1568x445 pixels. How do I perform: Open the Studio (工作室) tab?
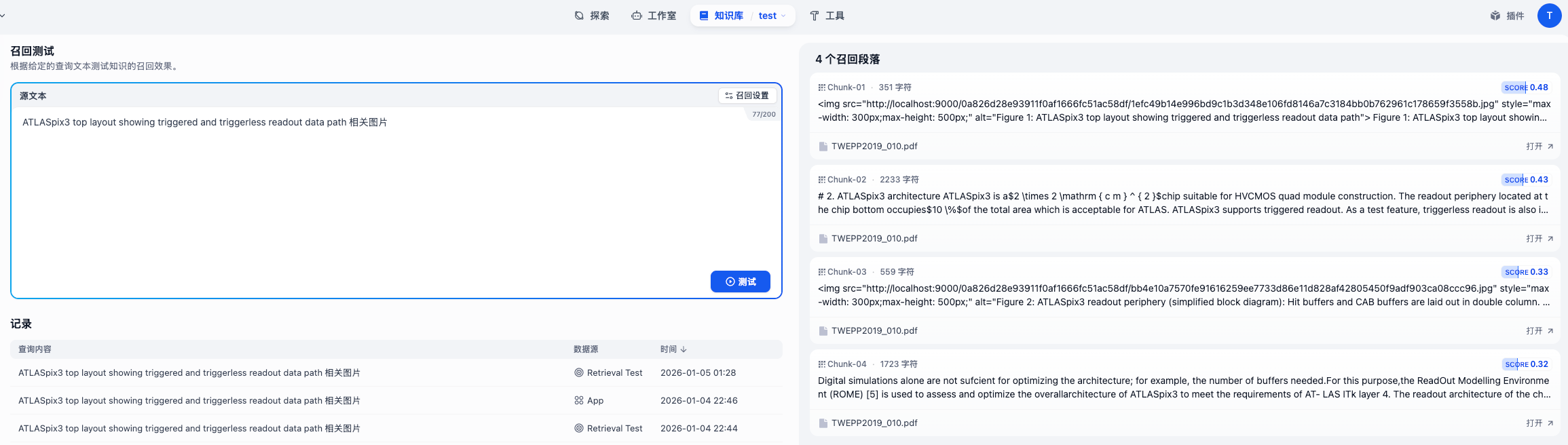(x=653, y=16)
